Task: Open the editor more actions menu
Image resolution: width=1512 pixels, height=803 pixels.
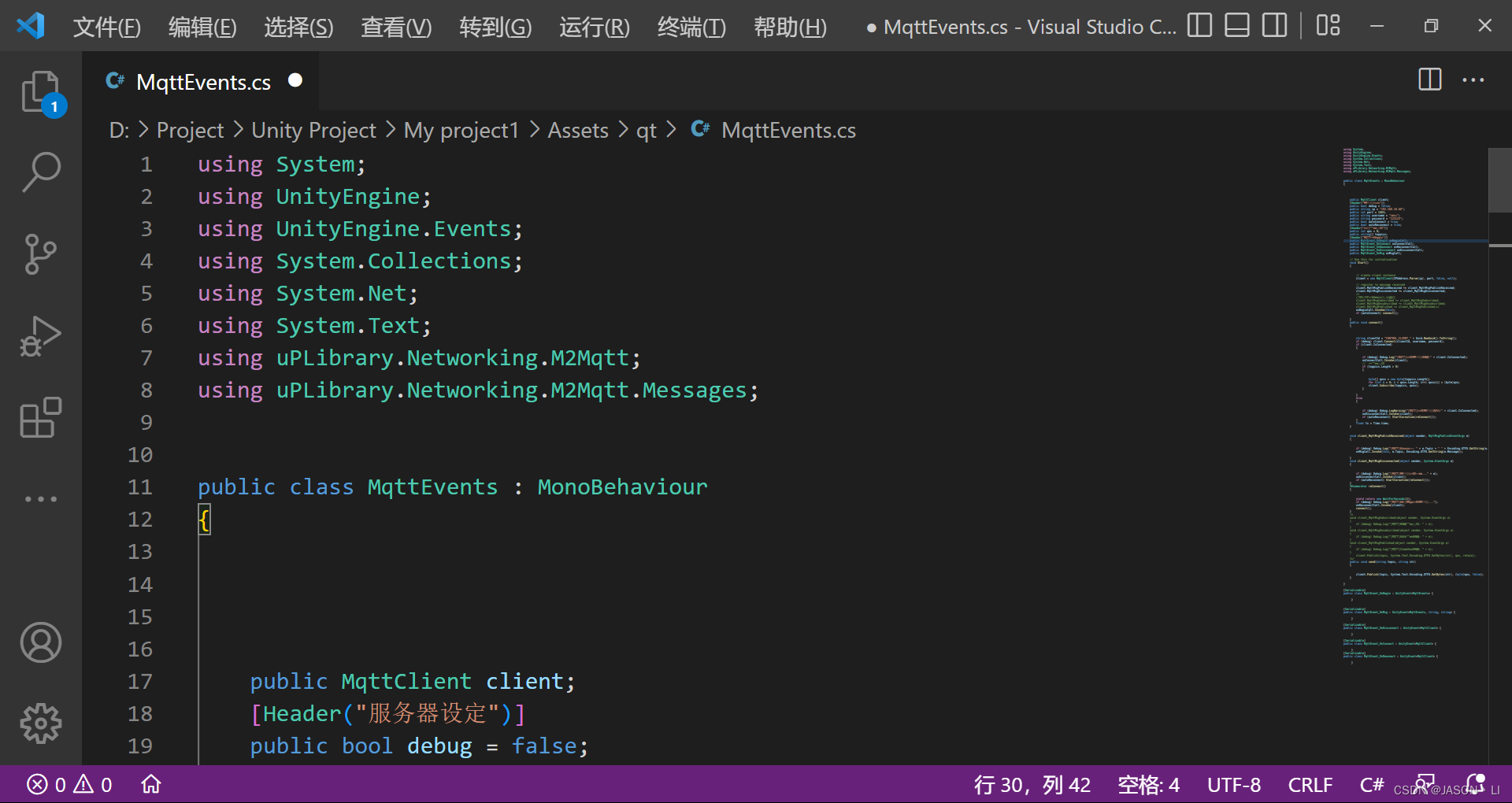Action: 1472,80
